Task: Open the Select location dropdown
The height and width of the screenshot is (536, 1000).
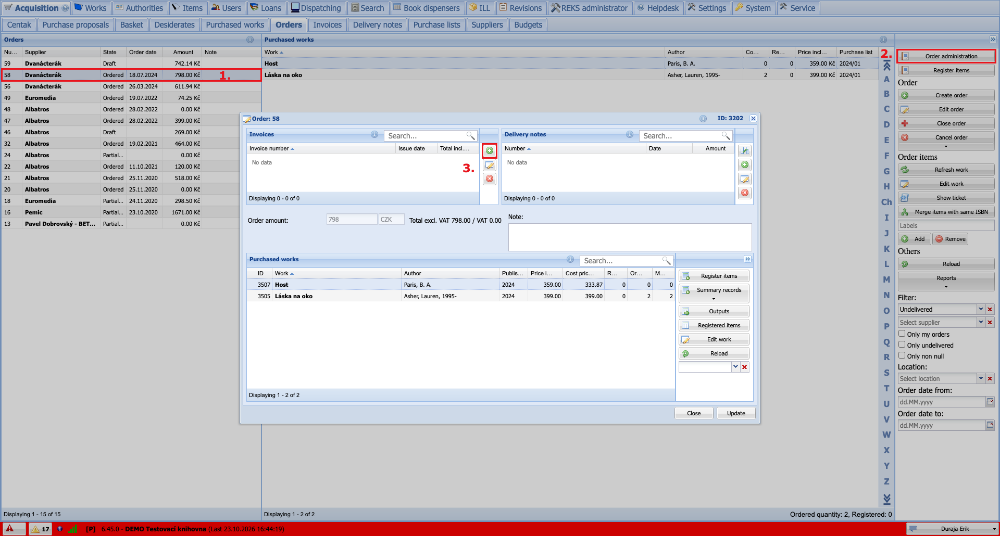Action: [981, 379]
